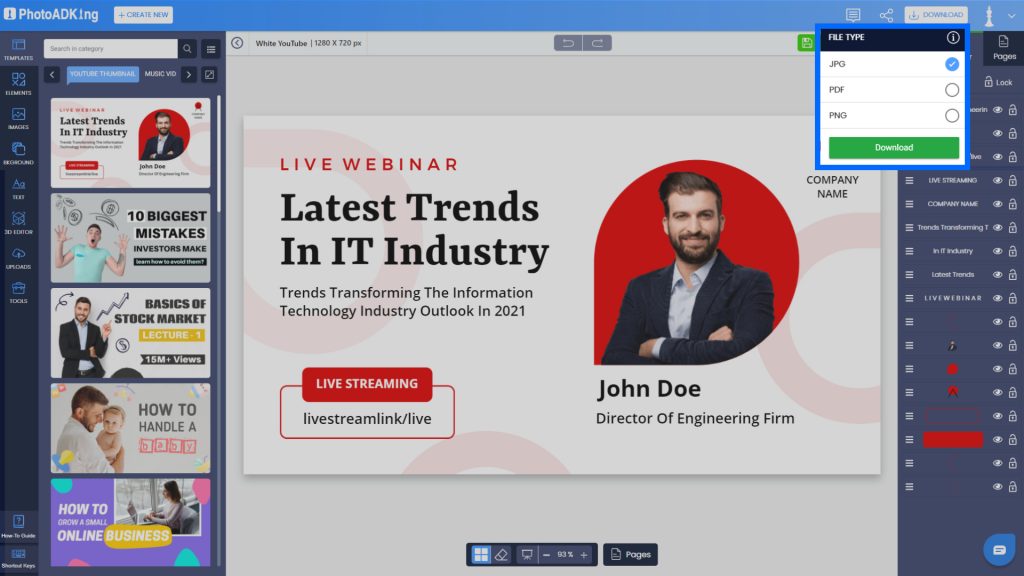Show file type info icon
1024x576 pixels.
pos(953,37)
